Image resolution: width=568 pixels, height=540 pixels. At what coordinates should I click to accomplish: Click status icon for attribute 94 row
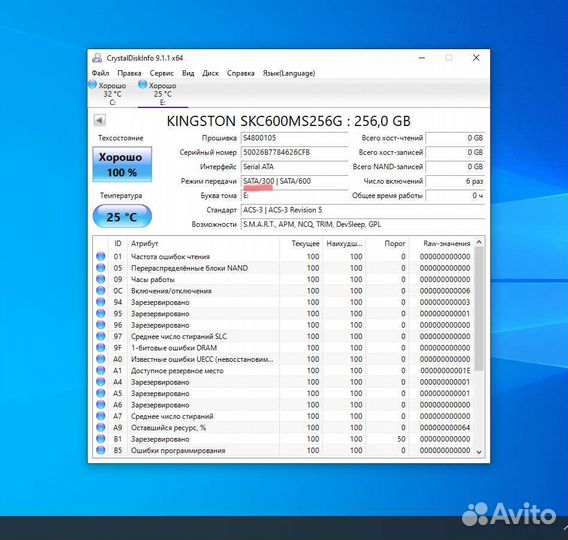click(x=101, y=302)
